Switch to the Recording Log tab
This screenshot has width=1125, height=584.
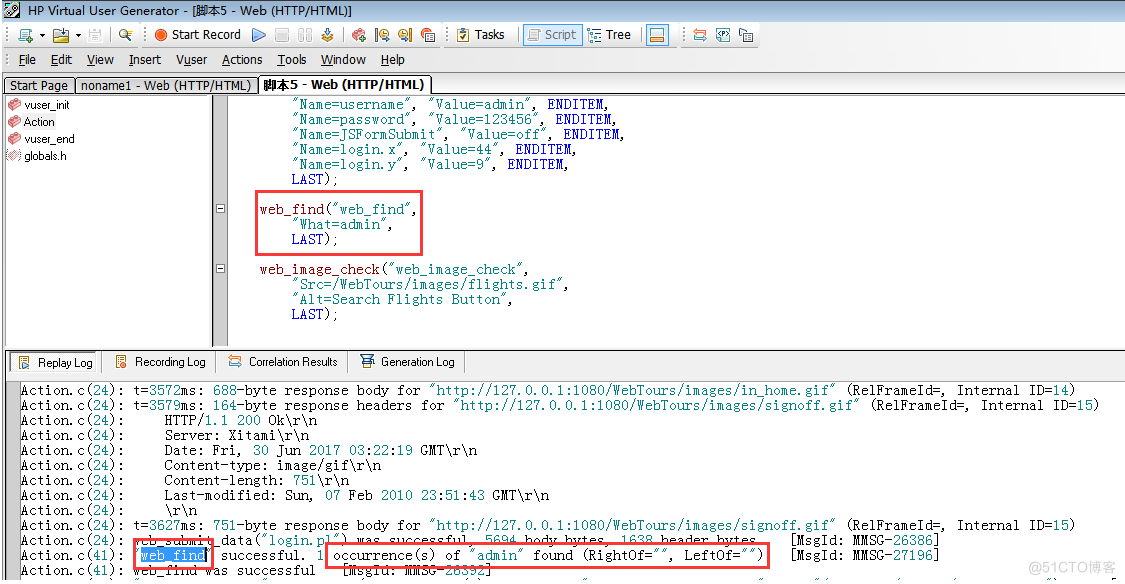(x=160, y=362)
